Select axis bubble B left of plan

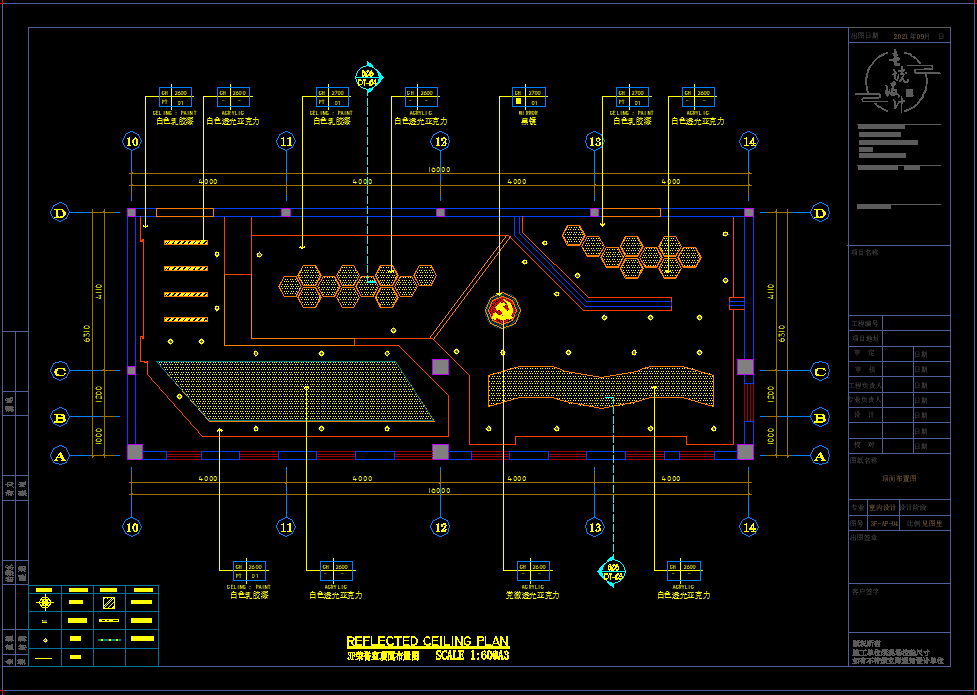pos(60,417)
